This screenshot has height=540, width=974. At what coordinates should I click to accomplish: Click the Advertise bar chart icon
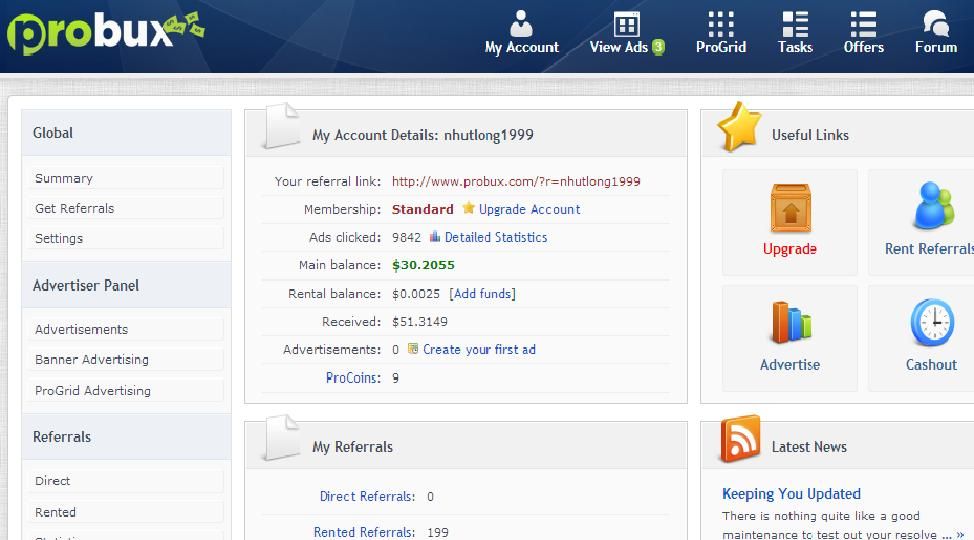(790, 324)
